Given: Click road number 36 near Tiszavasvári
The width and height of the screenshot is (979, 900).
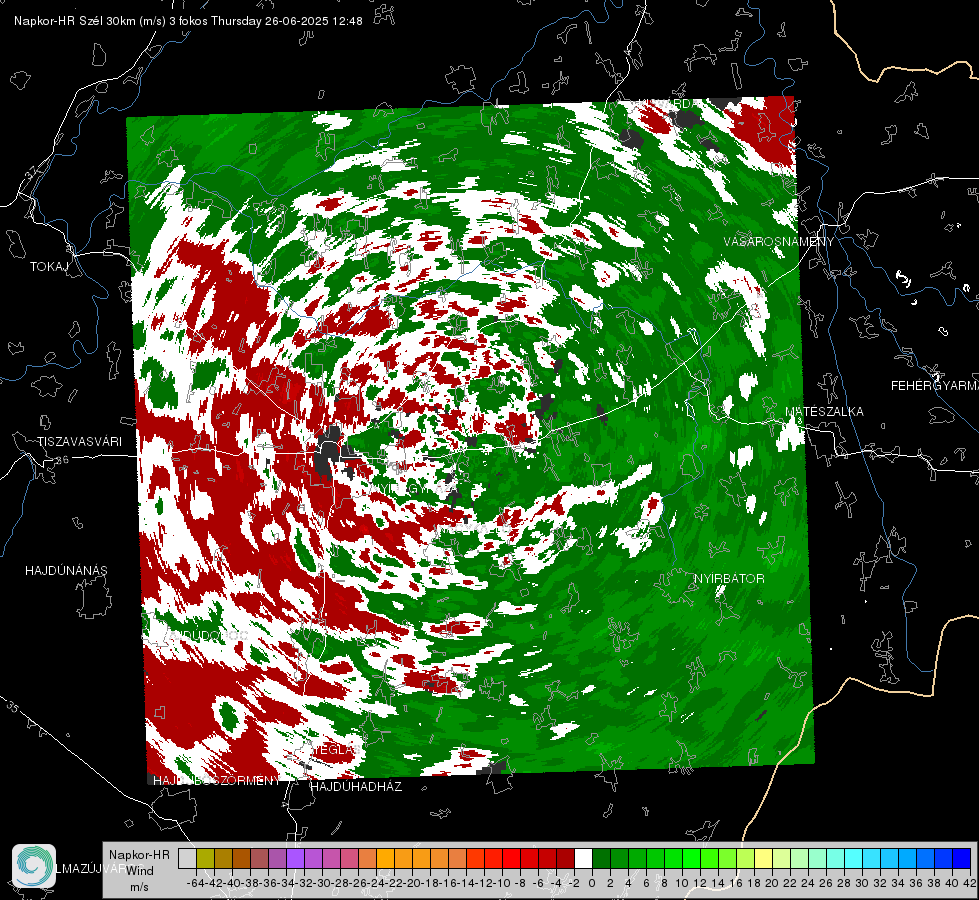Looking at the screenshot, I should [62, 460].
